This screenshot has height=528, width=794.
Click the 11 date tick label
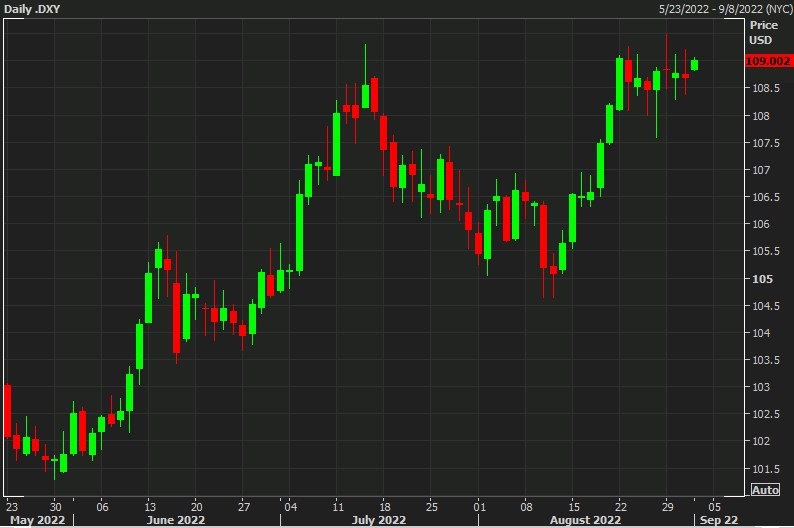point(338,507)
